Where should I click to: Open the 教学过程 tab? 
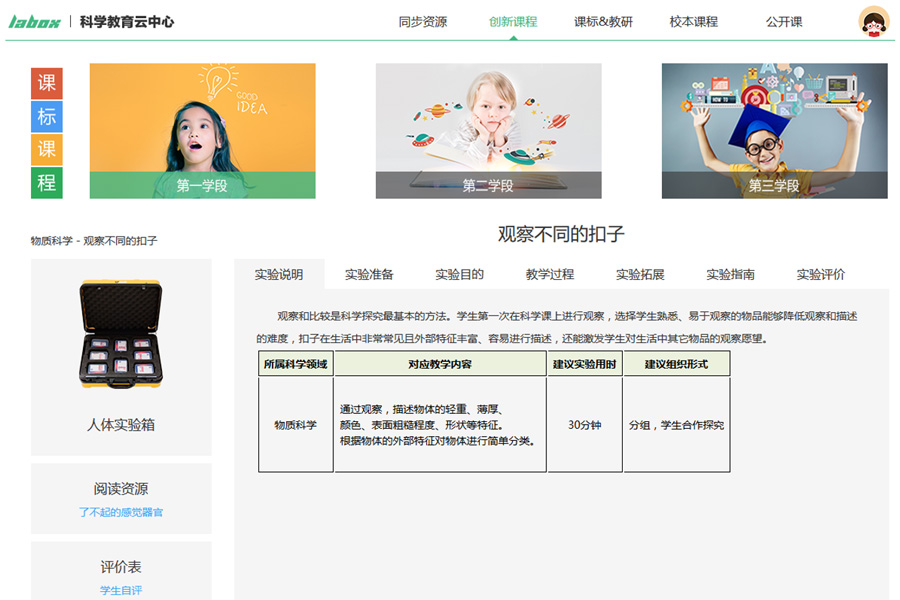coord(550,274)
